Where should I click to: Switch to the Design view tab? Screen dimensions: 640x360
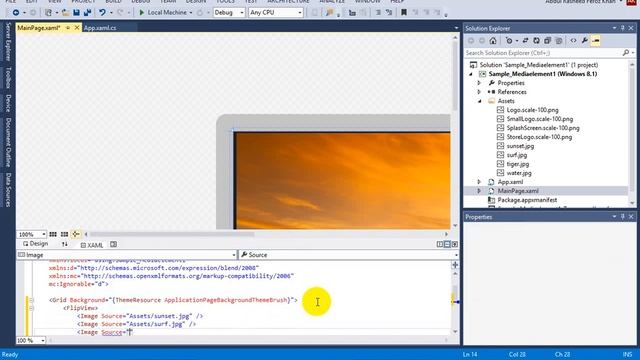pyautogui.click(x=36, y=244)
